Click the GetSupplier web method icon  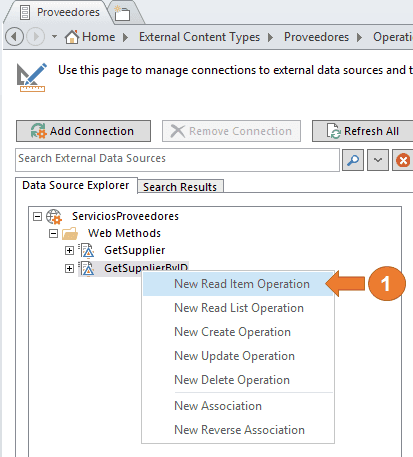coord(87,251)
